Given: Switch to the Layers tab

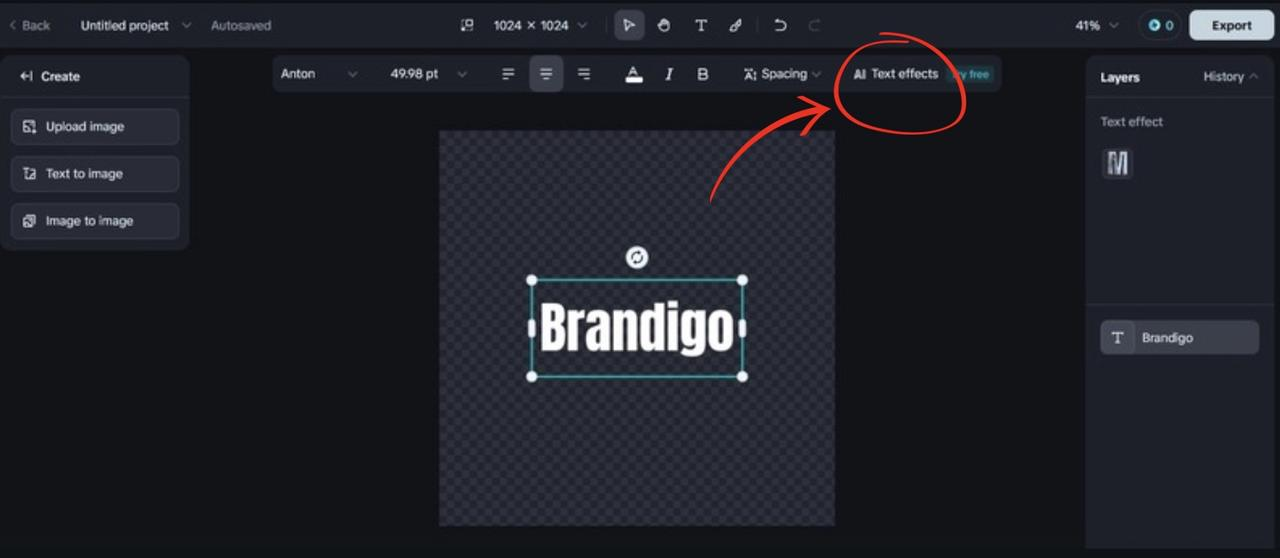Looking at the screenshot, I should pos(1120,77).
